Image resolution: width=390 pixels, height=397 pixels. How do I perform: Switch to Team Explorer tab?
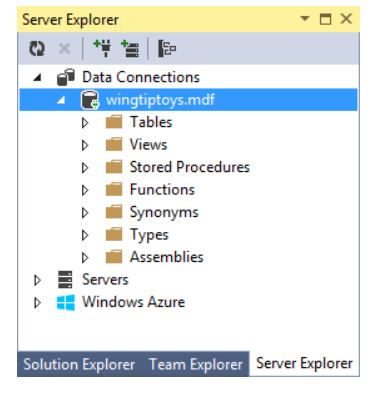pos(195,364)
